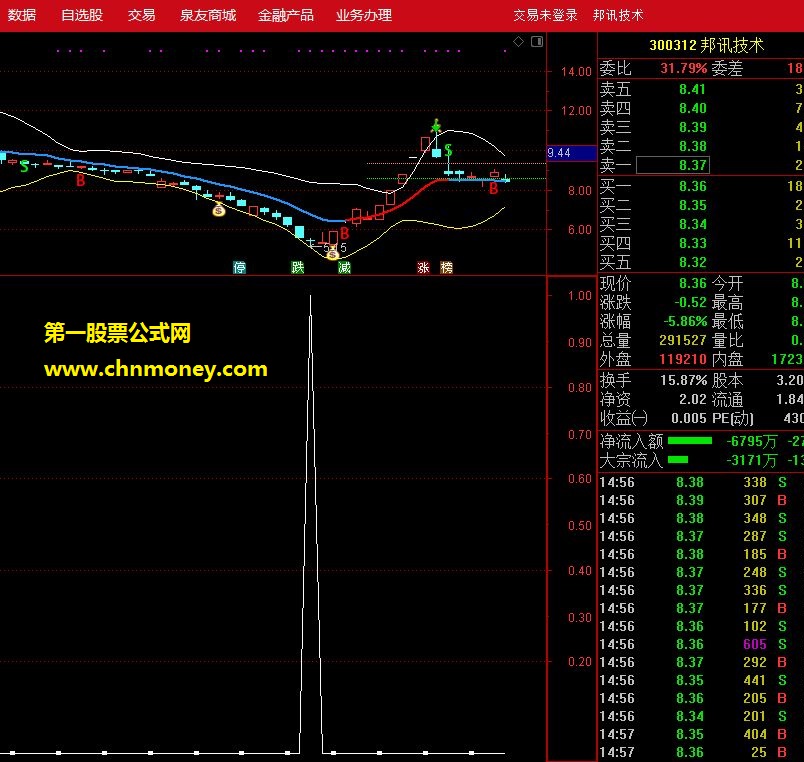Select the tick row with volume 441
The height and width of the screenshot is (762, 804).
(x=701, y=680)
